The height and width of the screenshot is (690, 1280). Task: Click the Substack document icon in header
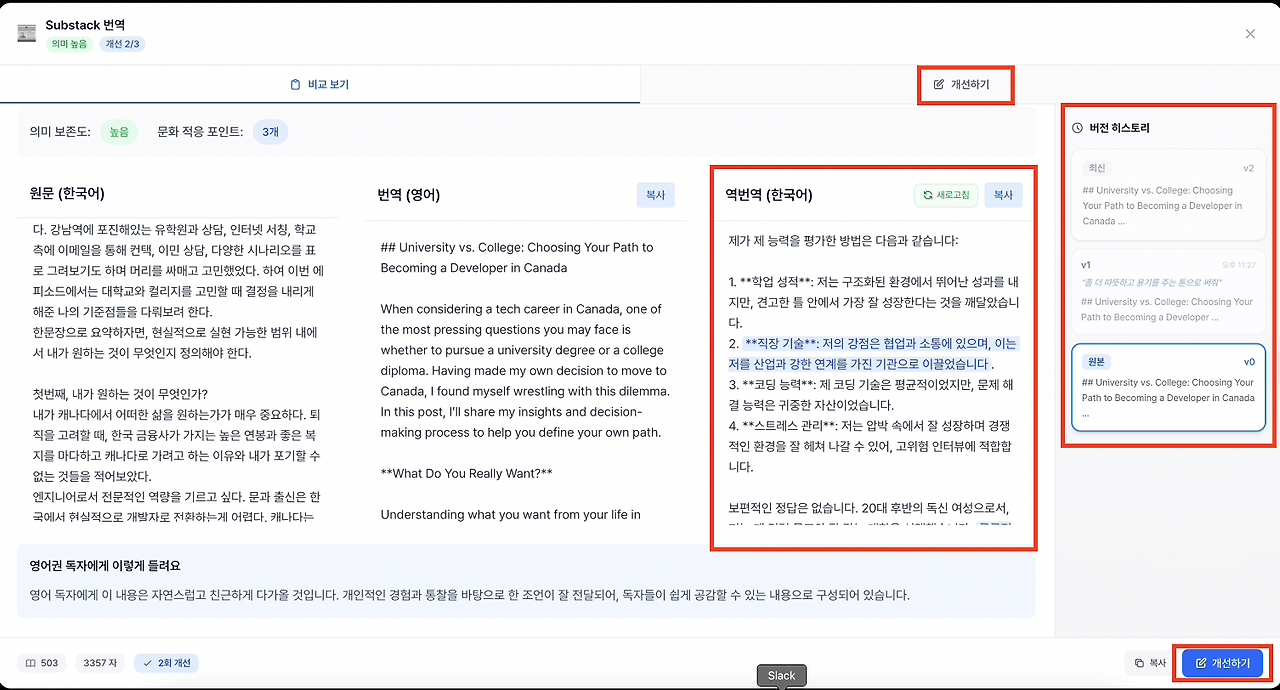click(x=26, y=32)
